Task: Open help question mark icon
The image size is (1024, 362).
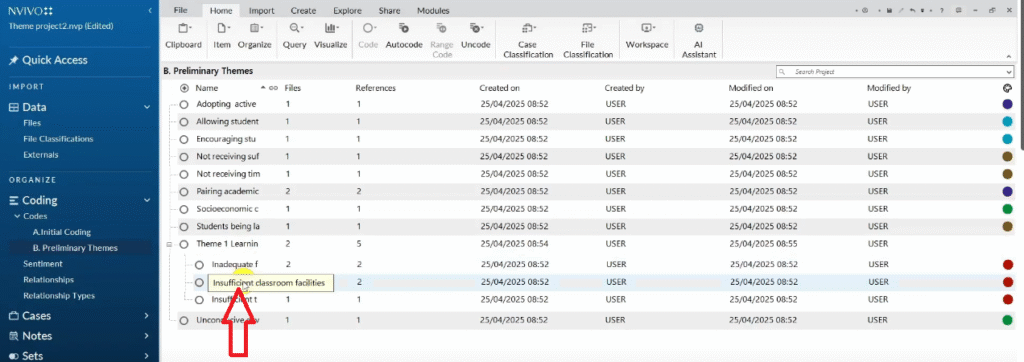Action: click(941, 10)
